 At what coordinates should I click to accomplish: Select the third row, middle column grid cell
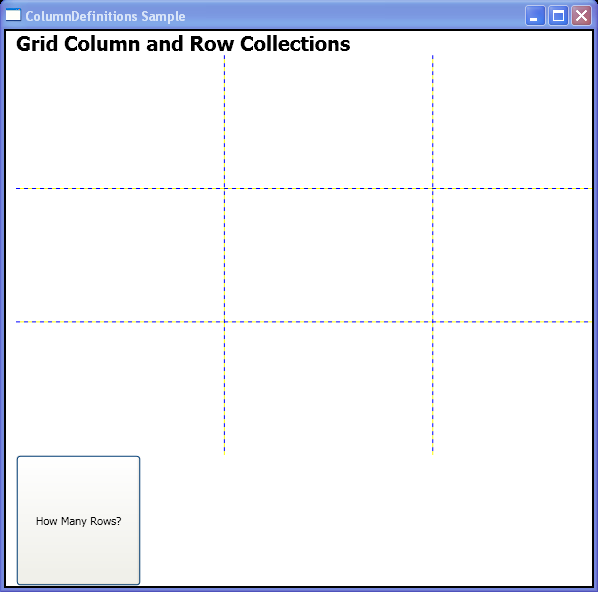[x=328, y=388]
